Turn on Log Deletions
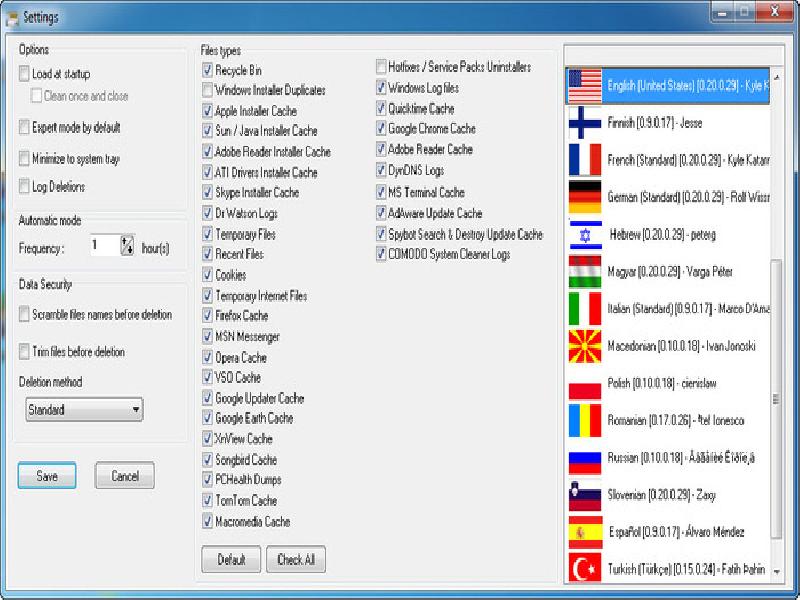Screen dimensions: 800x600 pyautogui.click(x=24, y=186)
